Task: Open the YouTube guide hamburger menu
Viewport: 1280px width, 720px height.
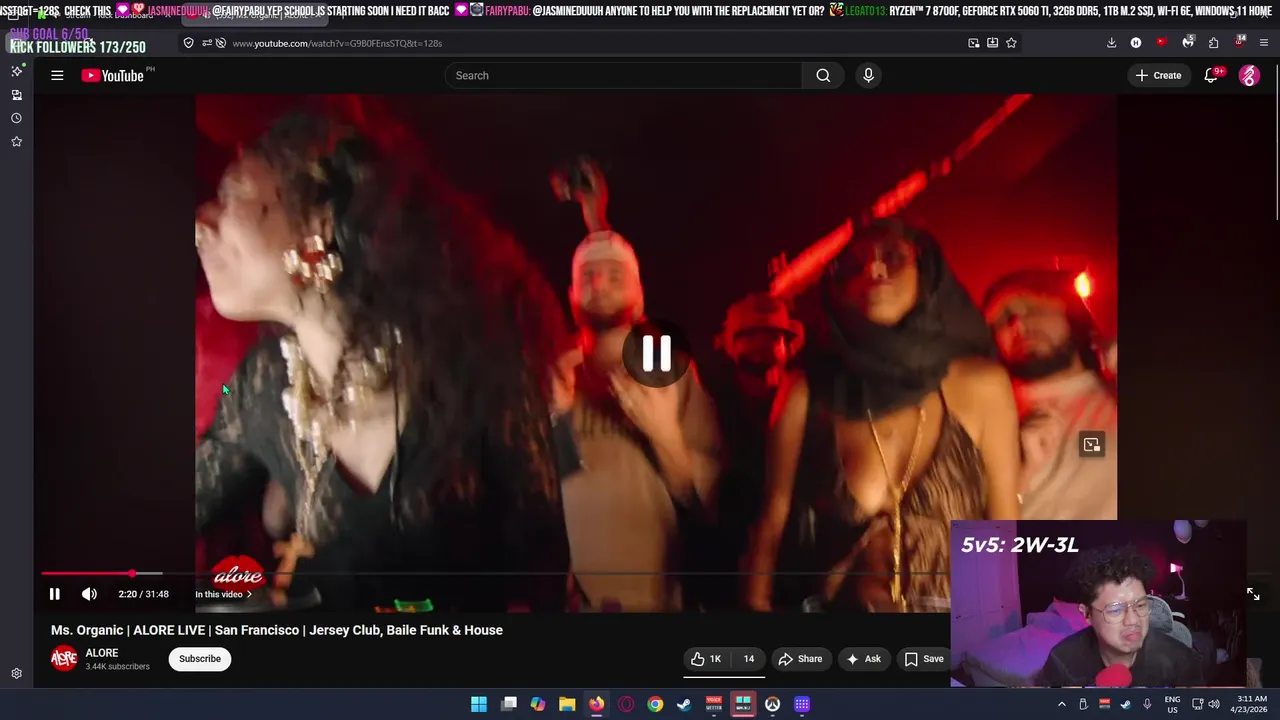Action: [57, 75]
